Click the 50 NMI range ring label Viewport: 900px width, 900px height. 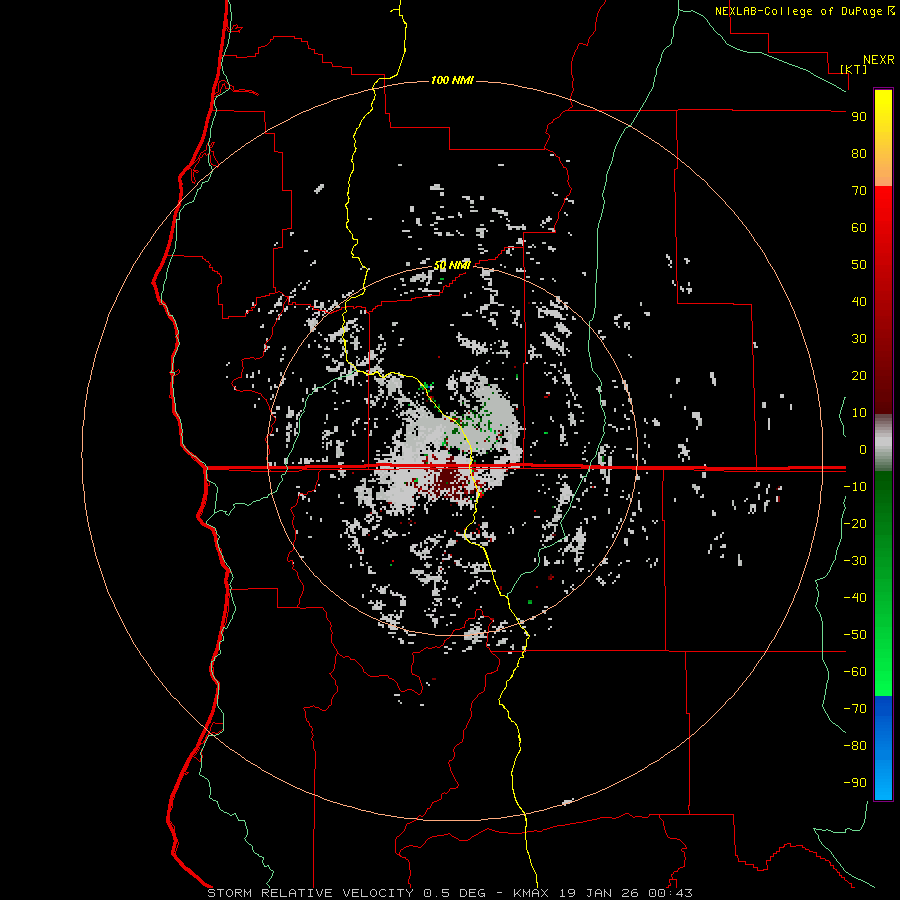click(x=452, y=265)
